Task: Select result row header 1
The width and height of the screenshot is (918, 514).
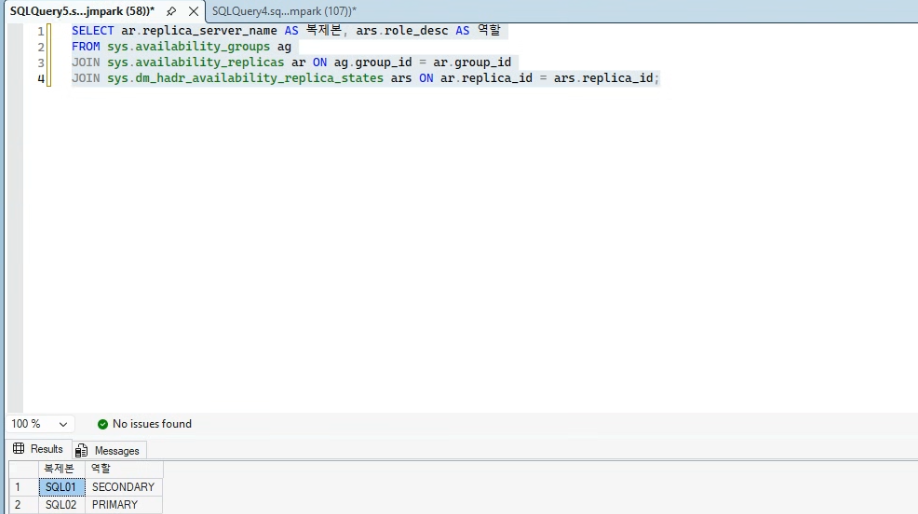Action: click(x=23, y=487)
